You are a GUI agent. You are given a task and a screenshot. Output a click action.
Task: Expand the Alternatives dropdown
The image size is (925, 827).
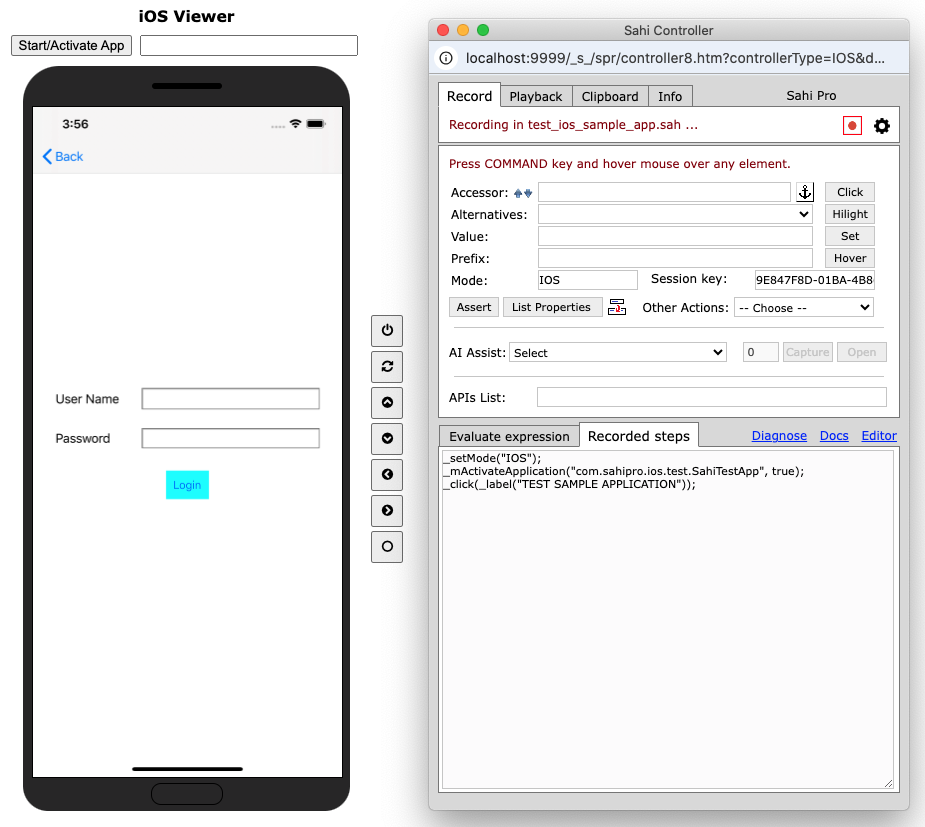(675, 214)
